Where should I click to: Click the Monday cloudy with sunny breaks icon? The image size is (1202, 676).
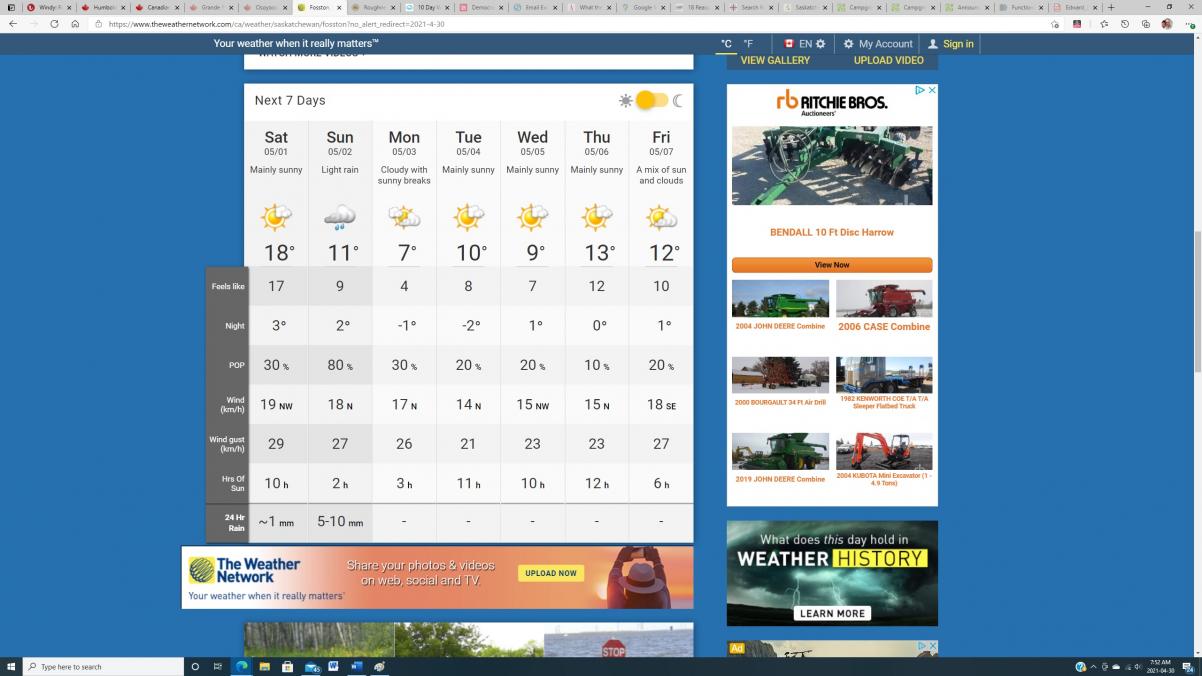click(x=404, y=217)
